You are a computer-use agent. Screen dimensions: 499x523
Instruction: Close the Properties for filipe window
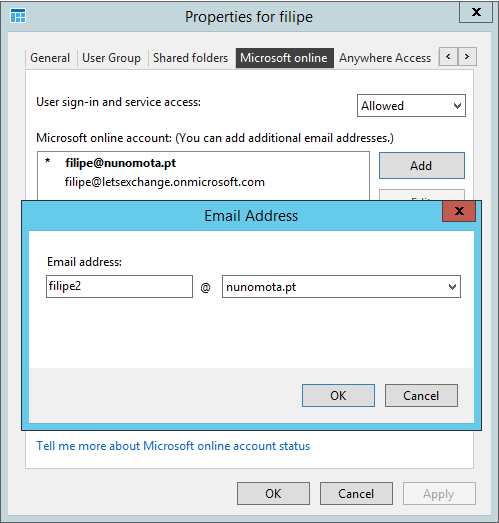pyautogui.click(x=476, y=12)
